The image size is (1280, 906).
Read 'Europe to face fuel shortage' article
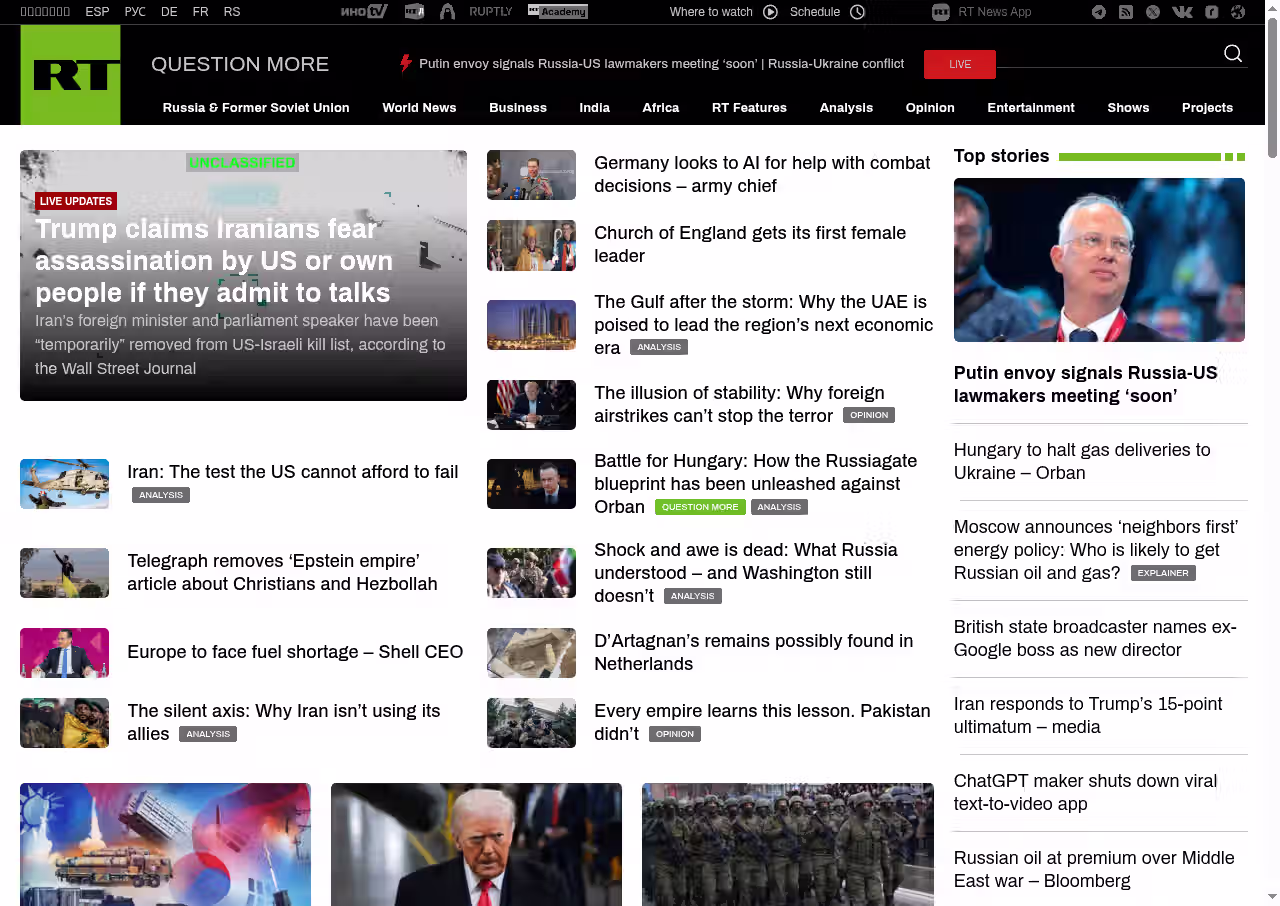pos(295,652)
